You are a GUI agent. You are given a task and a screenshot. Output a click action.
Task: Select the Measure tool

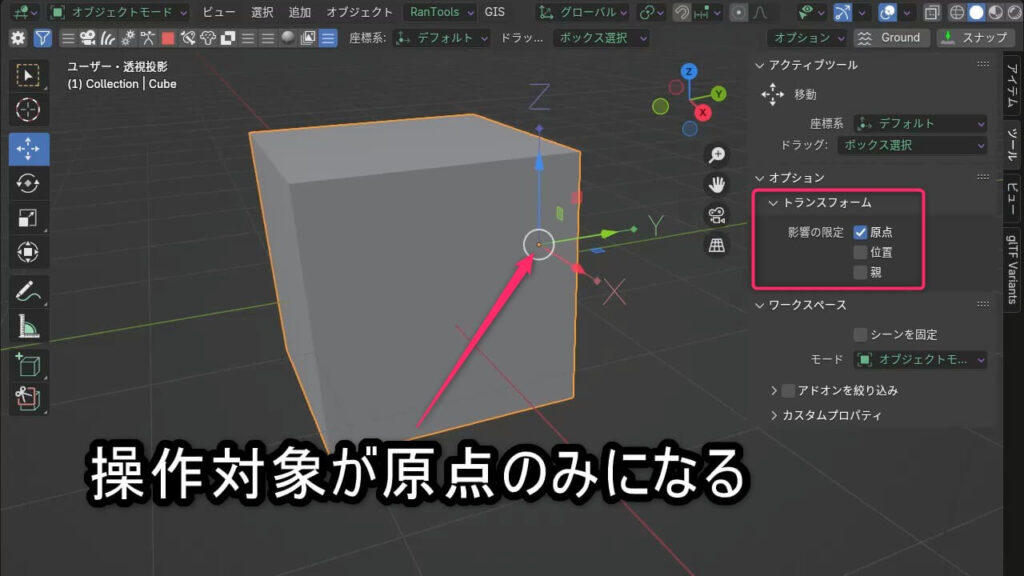[x=28, y=326]
